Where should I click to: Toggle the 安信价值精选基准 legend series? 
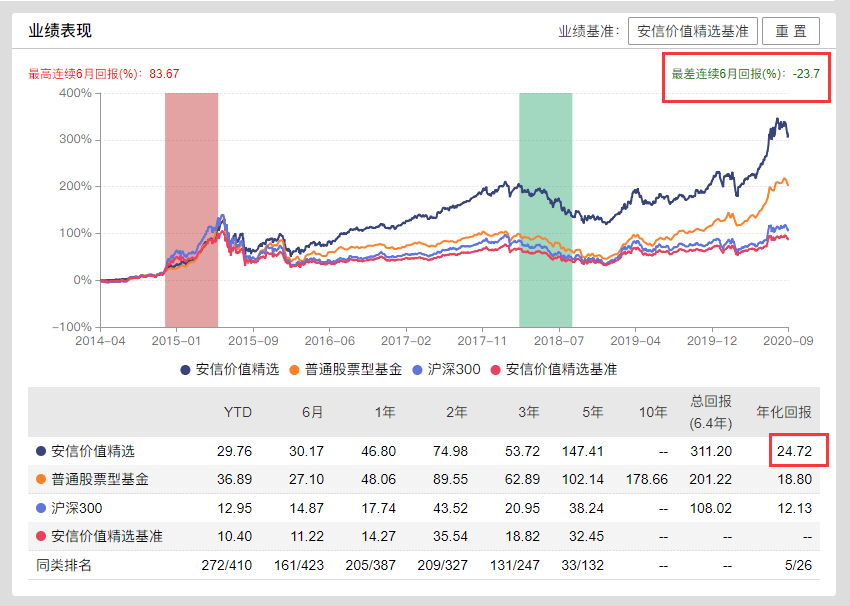pos(554,370)
